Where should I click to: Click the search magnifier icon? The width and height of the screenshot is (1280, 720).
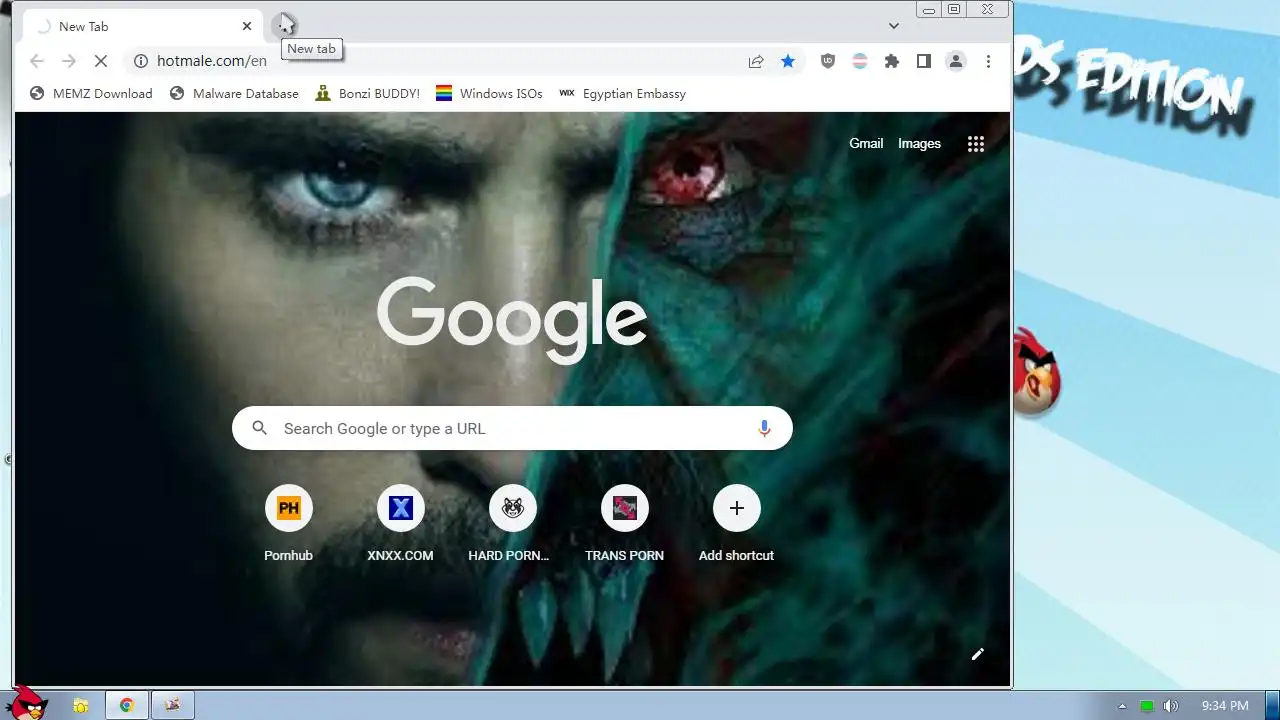(x=259, y=428)
